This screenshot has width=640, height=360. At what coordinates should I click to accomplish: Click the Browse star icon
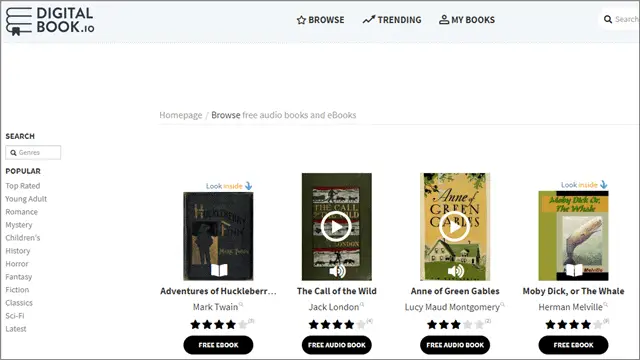point(301,20)
